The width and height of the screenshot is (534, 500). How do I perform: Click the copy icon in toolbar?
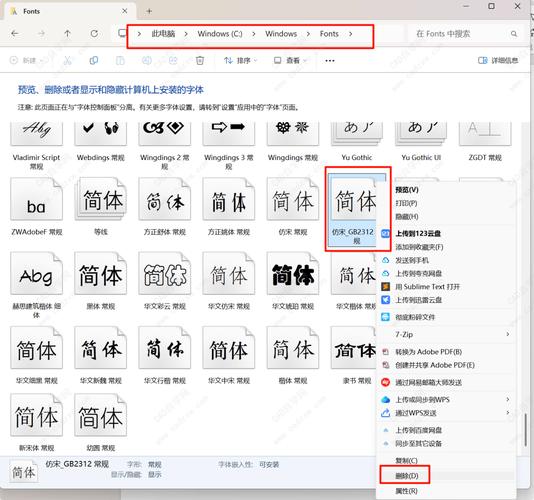94,61
